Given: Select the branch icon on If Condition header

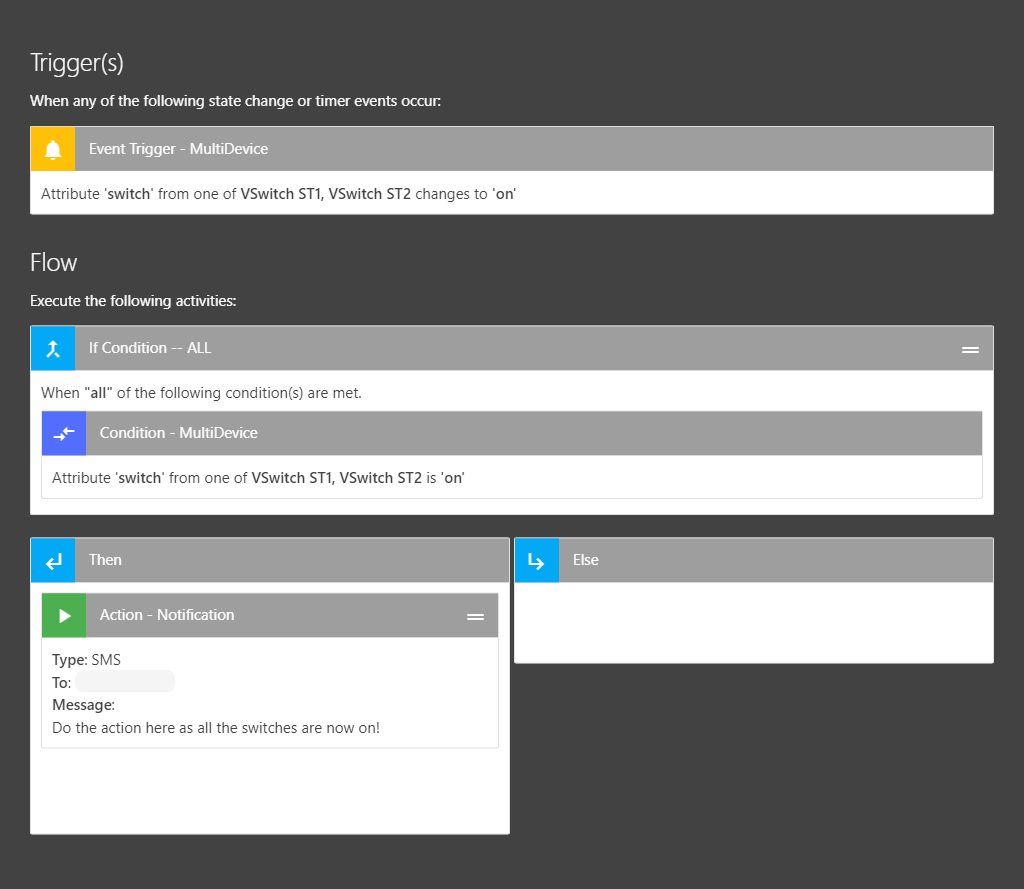Looking at the screenshot, I should (x=52, y=347).
